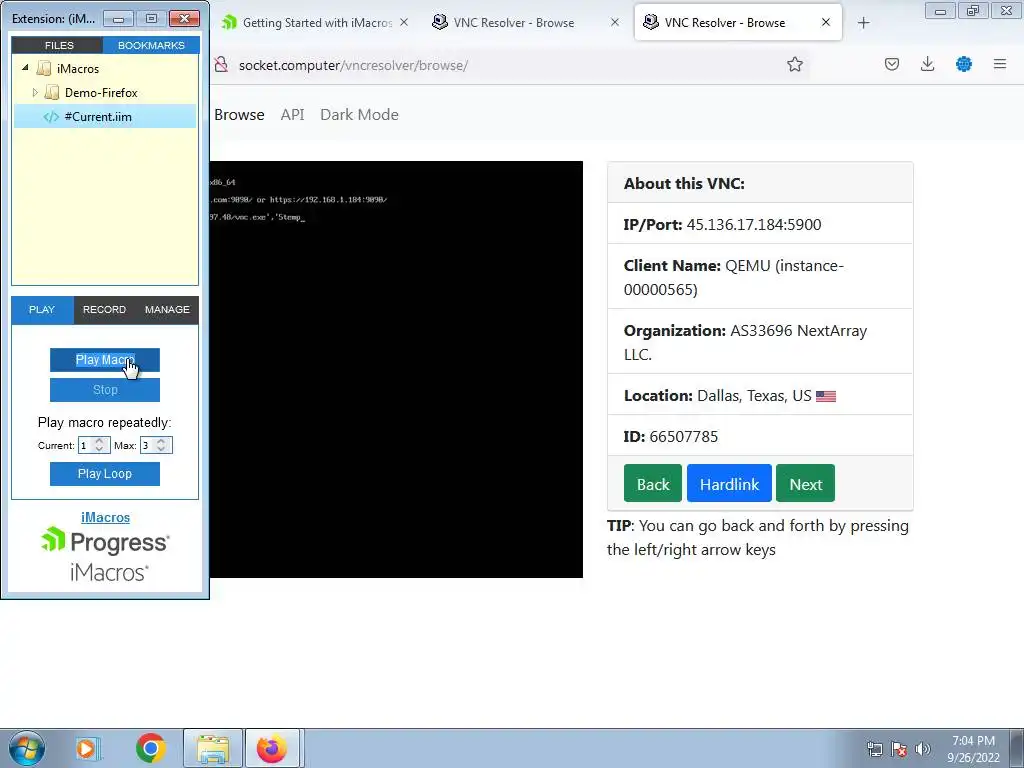Click the US flag icon
Viewport: 1024px width, 768px height.
pos(826,396)
